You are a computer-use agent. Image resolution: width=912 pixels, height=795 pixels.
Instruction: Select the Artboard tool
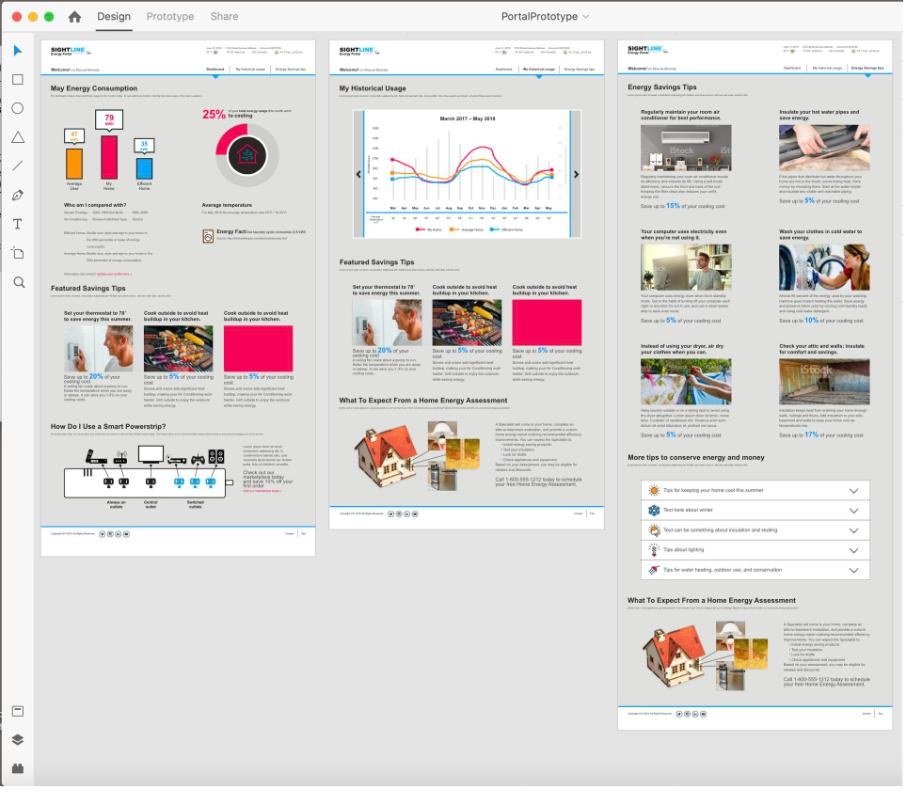pyautogui.click(x=18, y=255)
